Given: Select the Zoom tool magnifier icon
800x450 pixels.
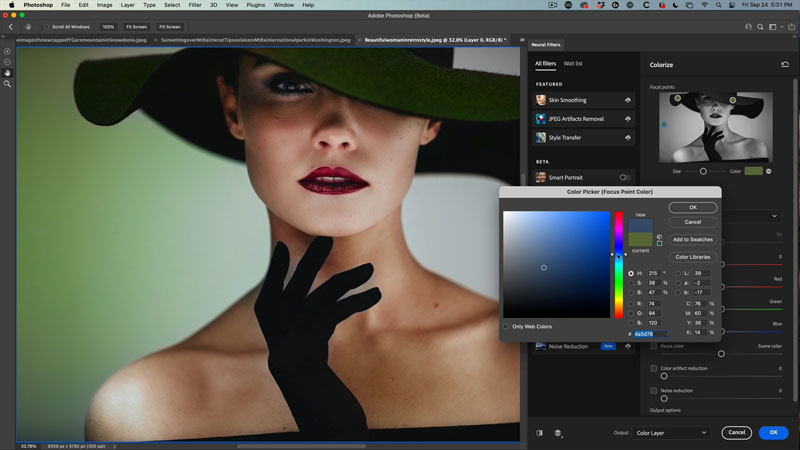Looking at the screenshot, I should coord(7,84).
